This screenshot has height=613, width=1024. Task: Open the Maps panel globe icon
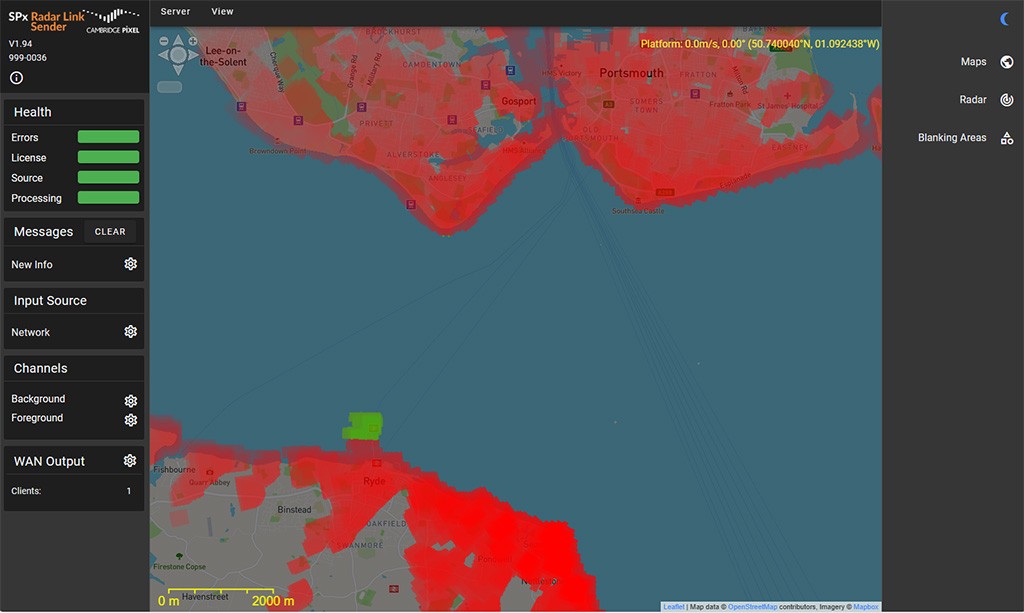pyautogui.click(x=1006, y=62)
